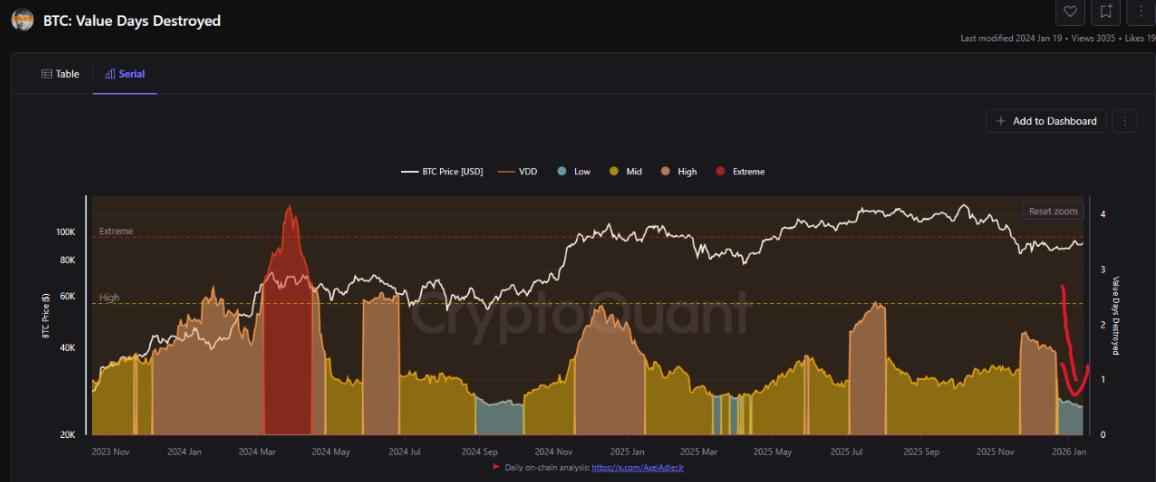Toggle BTC Price [USD] legend series
This screenshot has height=482, width=1156.
click(x=442, y=172)
